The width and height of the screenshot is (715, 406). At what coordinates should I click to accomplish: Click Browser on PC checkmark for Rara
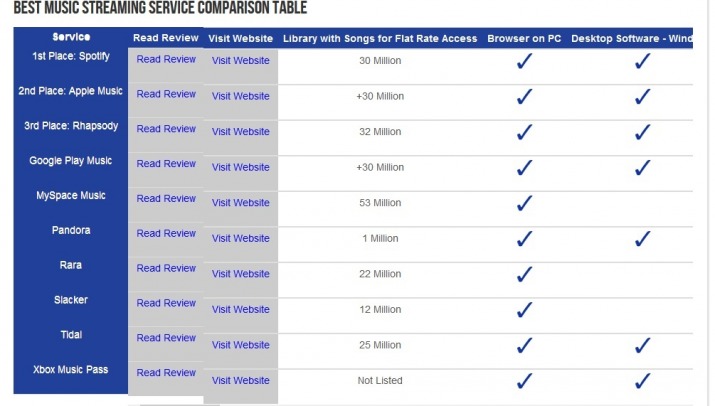click(x=524, y=274)
